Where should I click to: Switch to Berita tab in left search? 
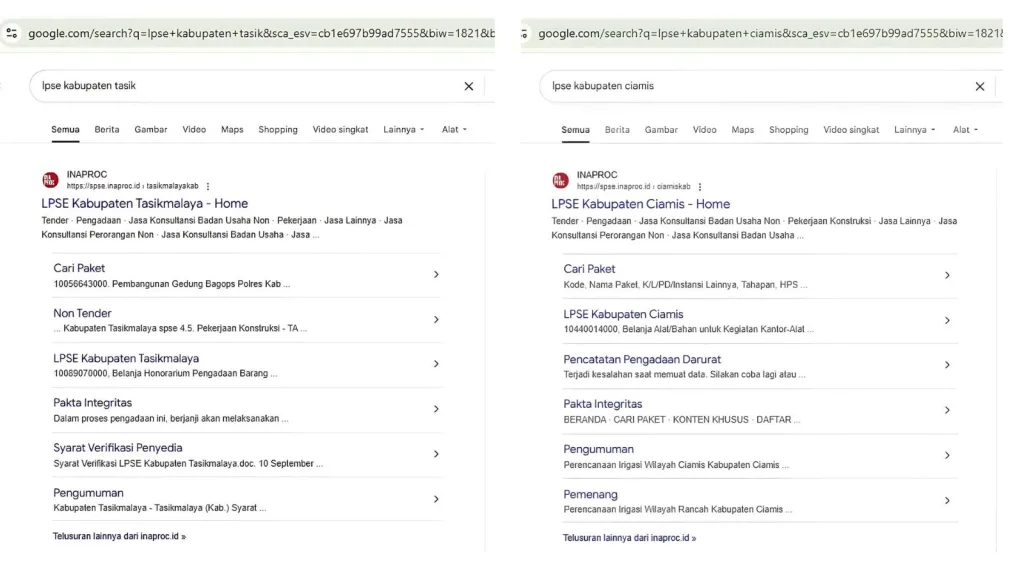(107, 130)
